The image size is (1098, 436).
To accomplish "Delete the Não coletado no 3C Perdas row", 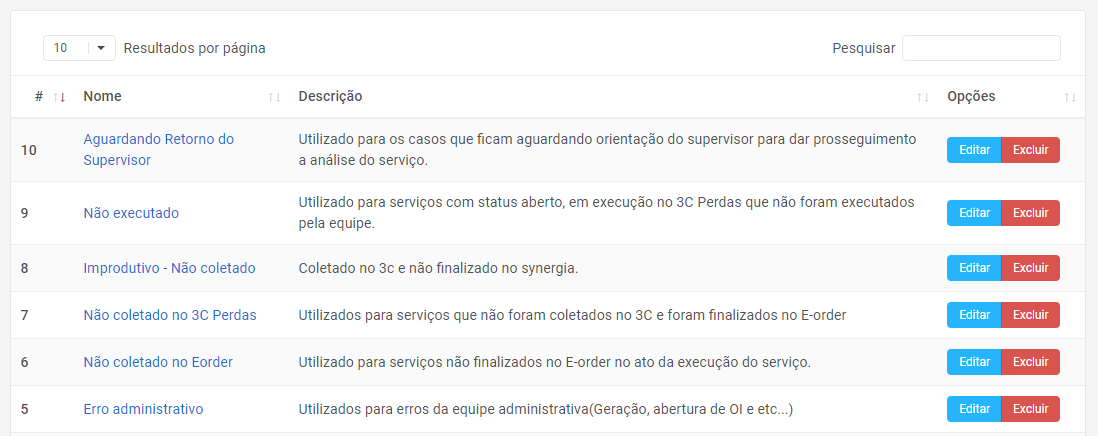I will click(x=1030, y=315).
